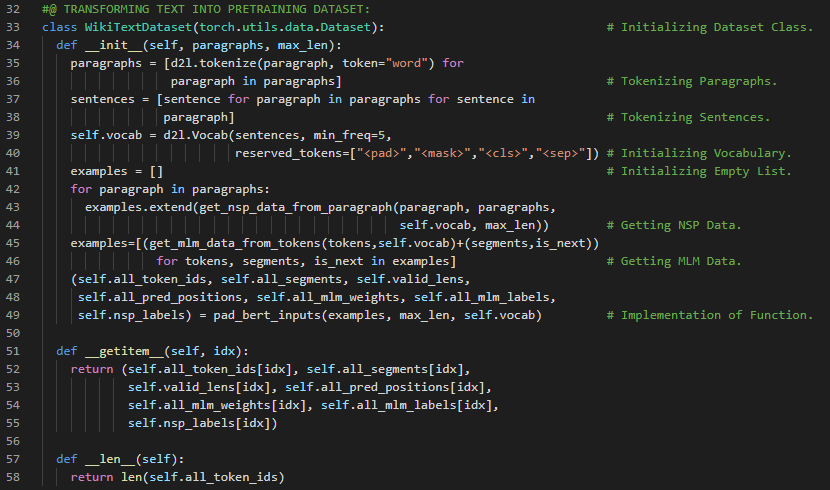The width and height of the screenshot is (830, 490).
Task: Click line number 33 in the gutter
Action: pyautogui.click(x=16, y=26)
